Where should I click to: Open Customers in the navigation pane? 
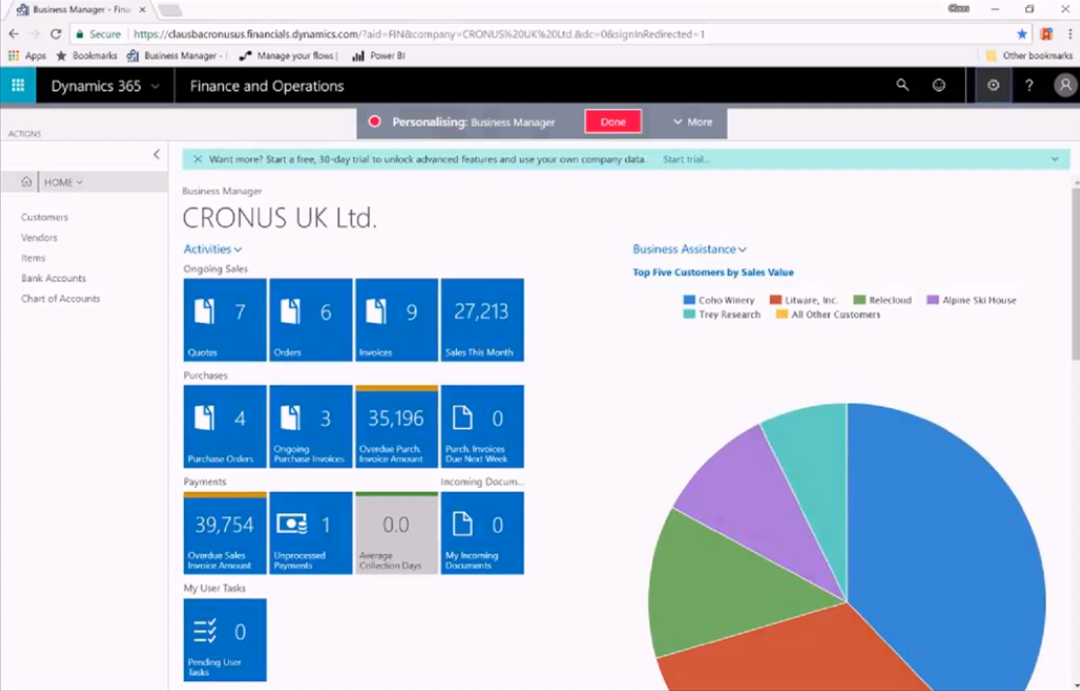[45, 217]
